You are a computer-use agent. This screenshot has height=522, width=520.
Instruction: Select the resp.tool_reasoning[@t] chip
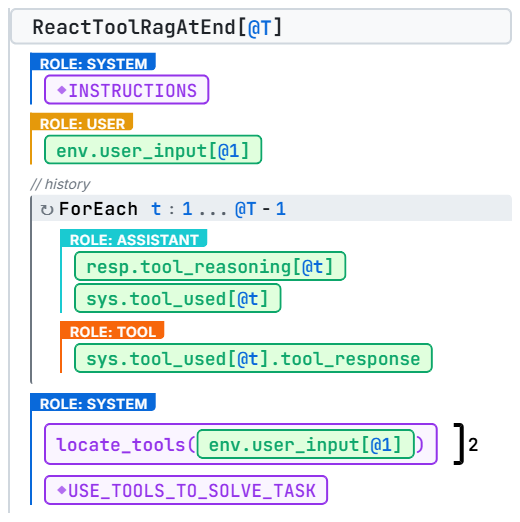[x=210, y=266]
